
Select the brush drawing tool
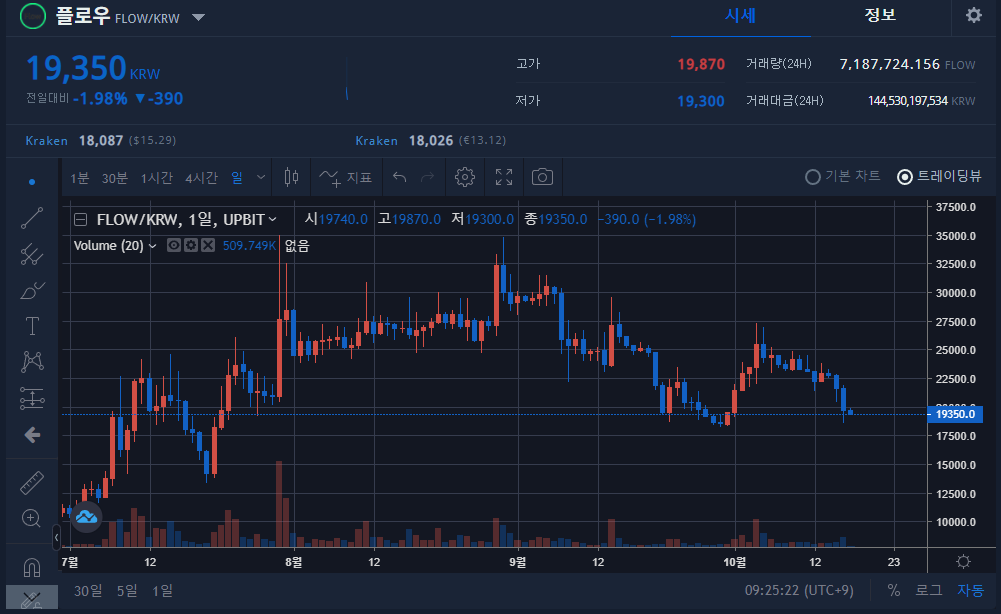click(x=32, y=290)
